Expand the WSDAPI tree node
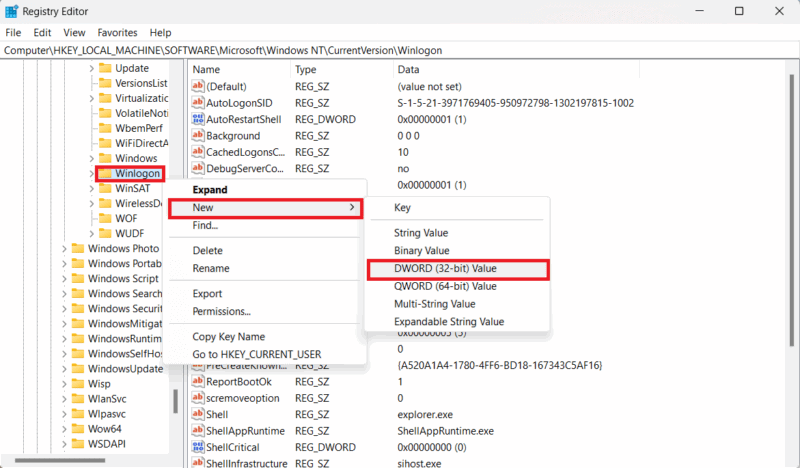This screenshot has height=468, width=800. 64,444
